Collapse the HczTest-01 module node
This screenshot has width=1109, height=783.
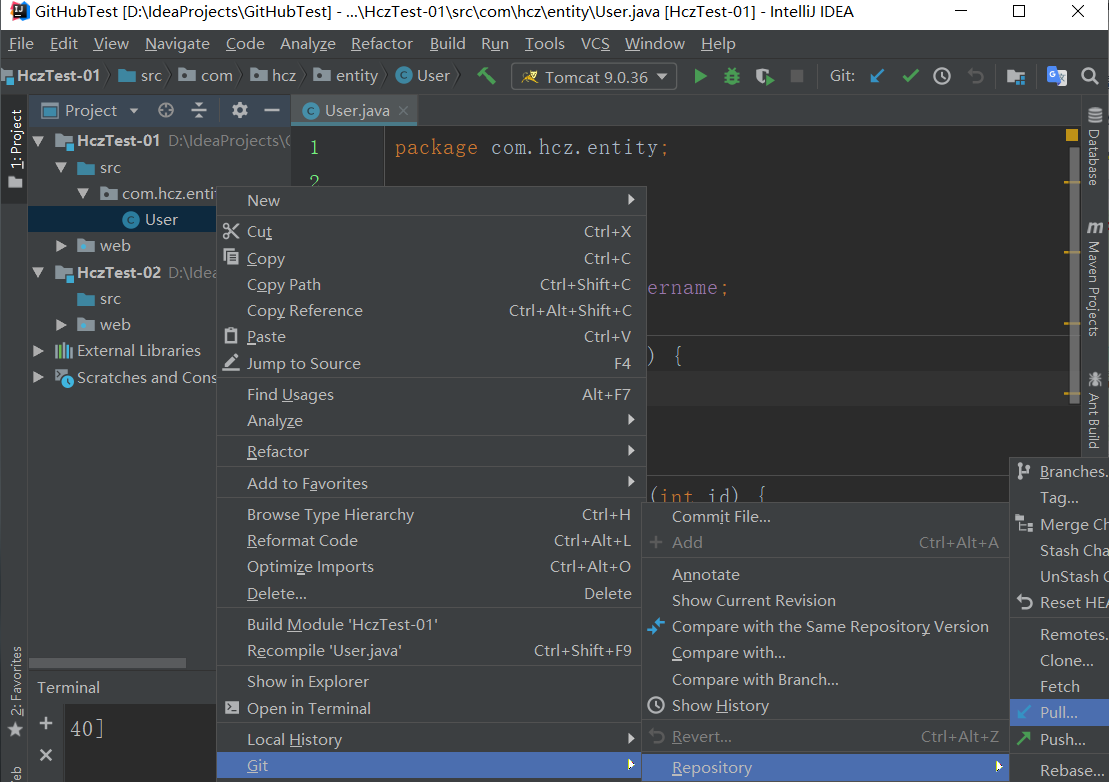tap(39, 141)
